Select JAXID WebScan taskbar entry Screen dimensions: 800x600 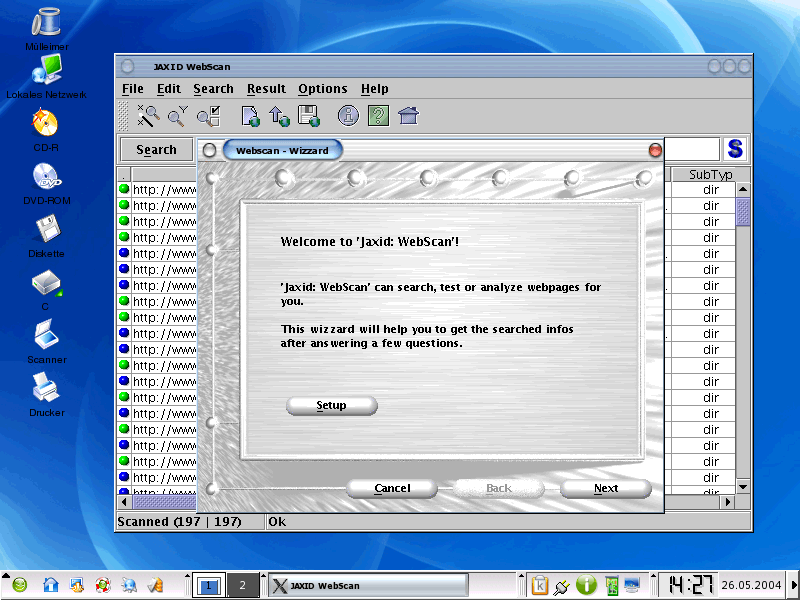click(x=368, y=585)
